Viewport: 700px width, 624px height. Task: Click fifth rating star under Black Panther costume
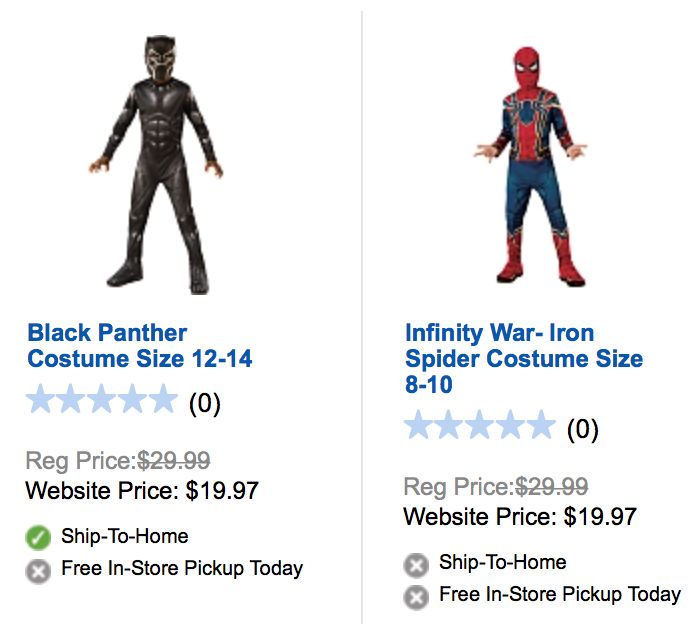(x=162, y=401)
